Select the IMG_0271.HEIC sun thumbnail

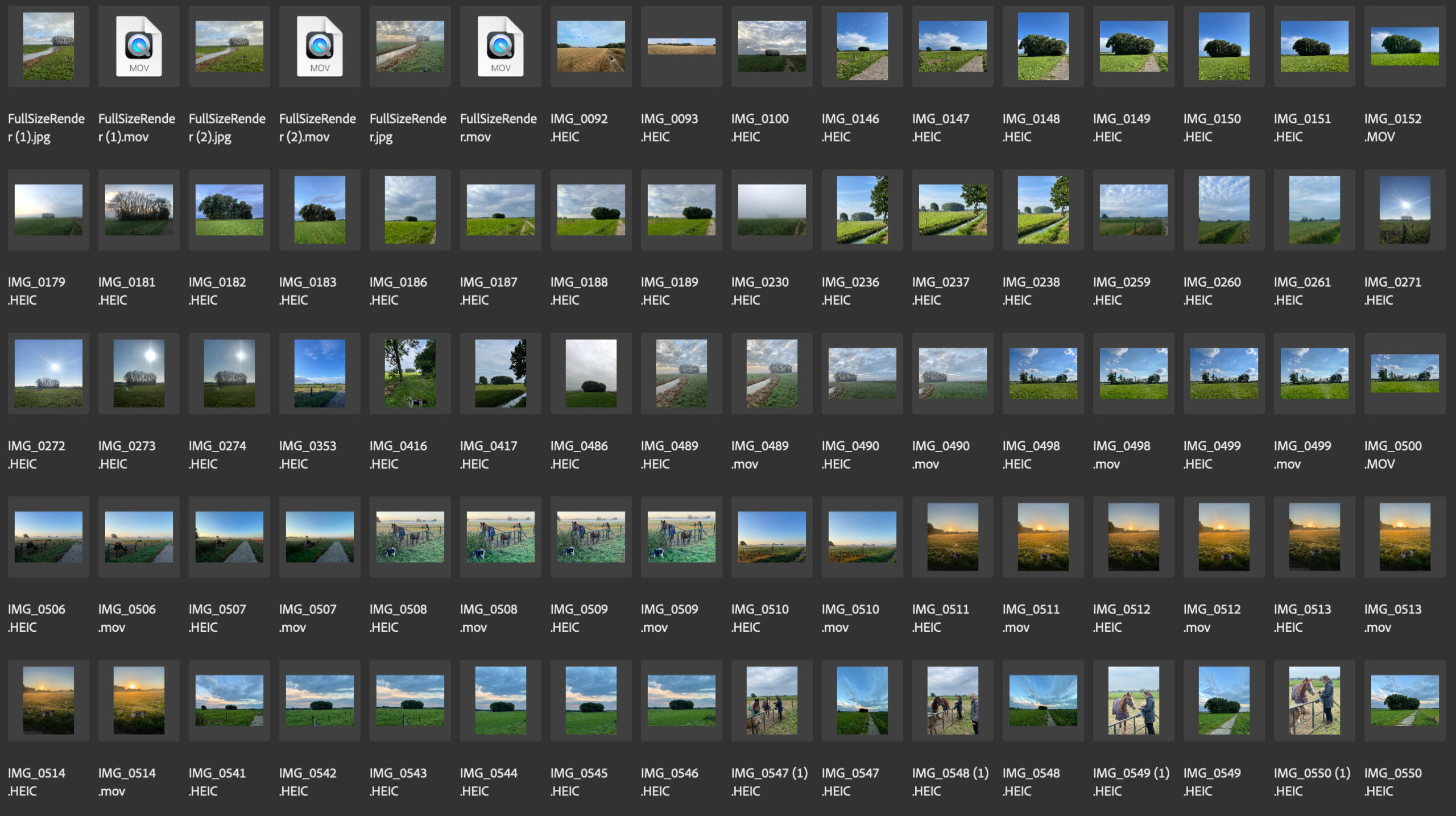(1405, 210)
